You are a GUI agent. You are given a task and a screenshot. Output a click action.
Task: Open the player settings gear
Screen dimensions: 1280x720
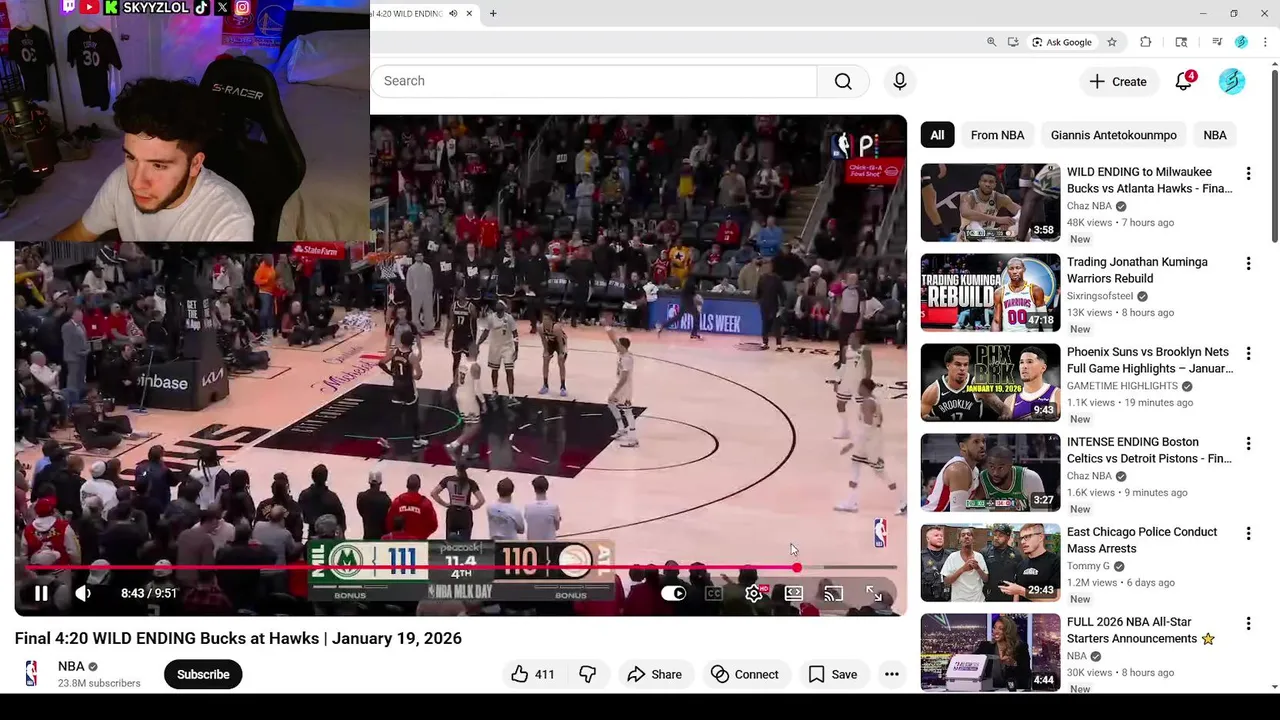click(x=754, y=593)
